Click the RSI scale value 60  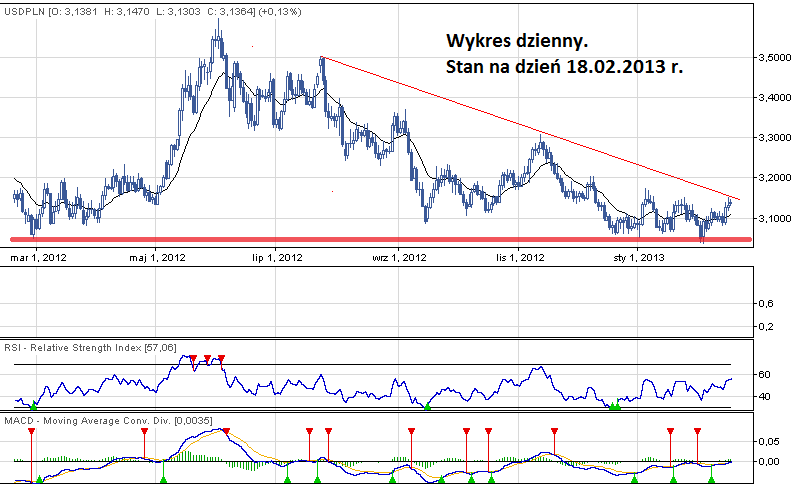tap(765, 375)
